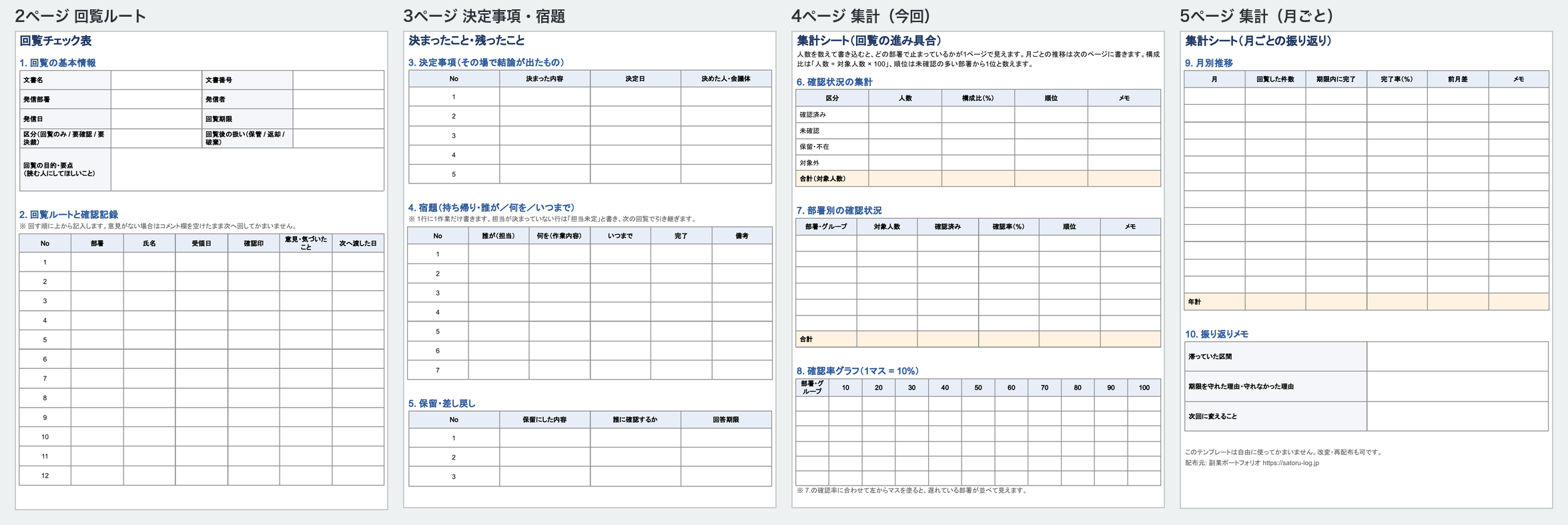This screenshot has width=1568, height=525.
Task: Click the 次へ渡した日 column header
Action: (x=358, y=243)
